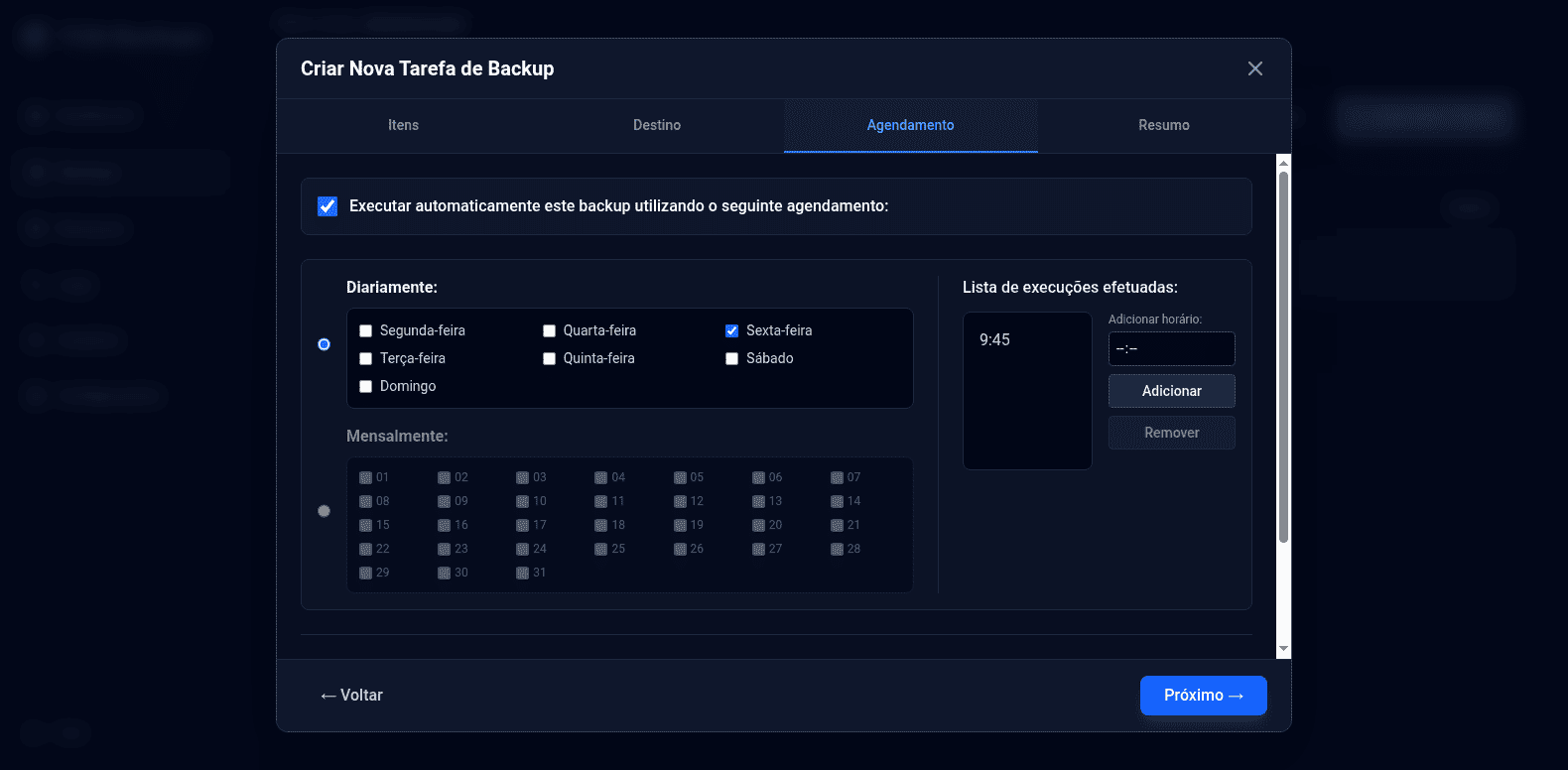1568x770 pixels.
Task: Enable the Quarta-feira checkbox
Action: point(550,331)
